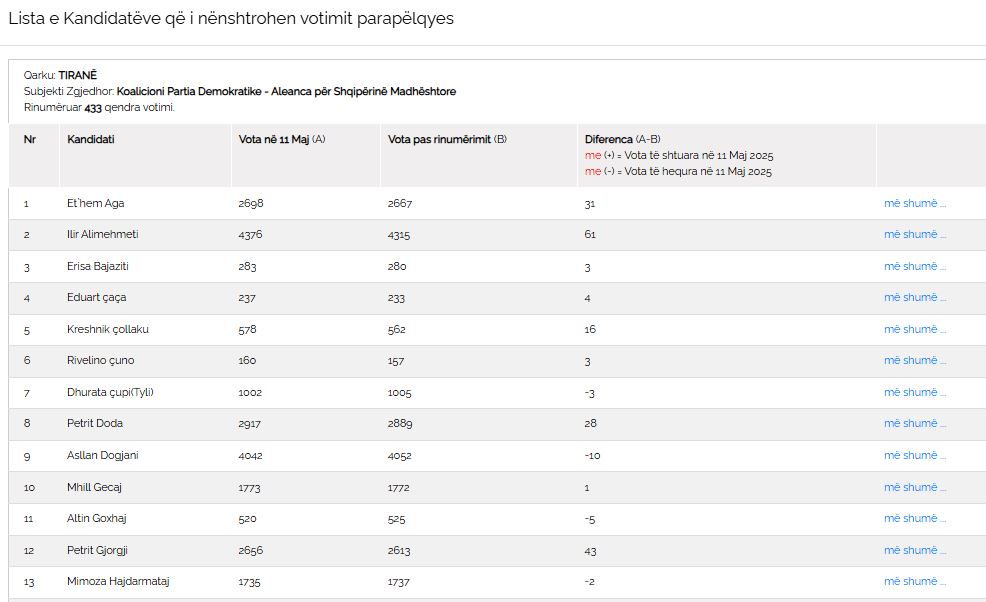Click 'më shumë' for Mimoza Hajdarmataj

click(914, 581)
